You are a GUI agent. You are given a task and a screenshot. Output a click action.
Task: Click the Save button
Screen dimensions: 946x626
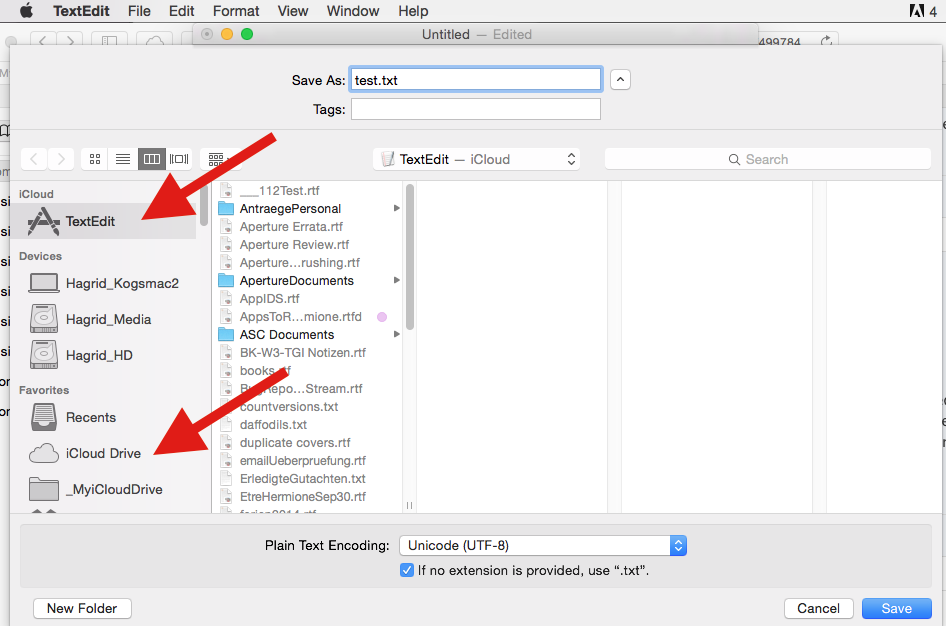click(897, 609)
